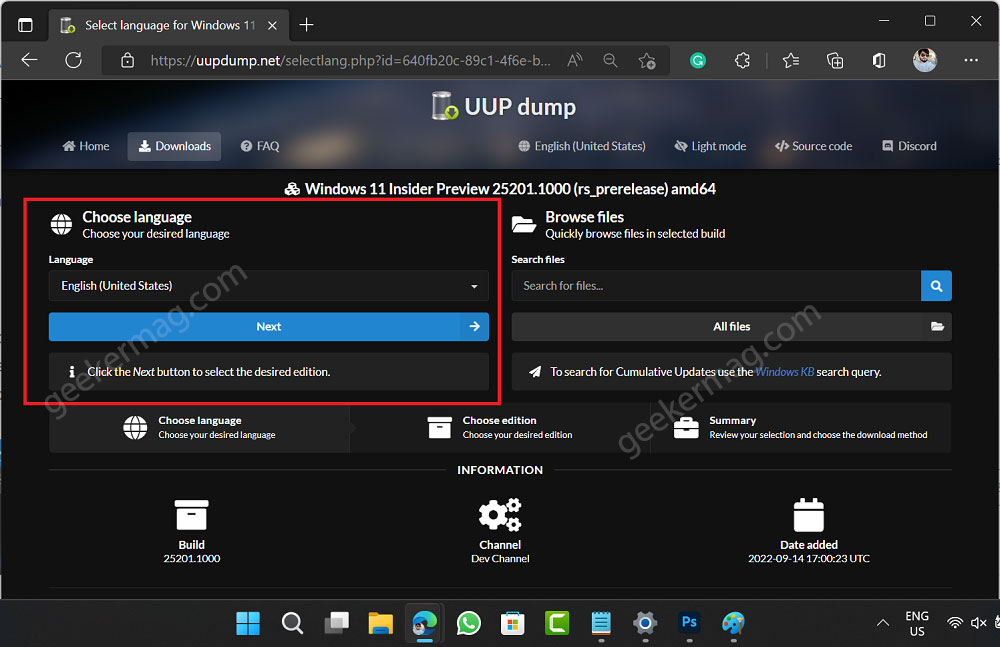
Task: Switch to Light mode
Action: 710,146
